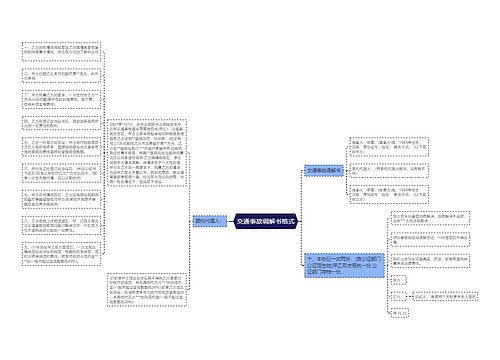Image resolution: width=500 pixels, height=360 pixels.
Task: Select the first 当事人 node mentioning 1965年出生
Action: (x=389, y=147)
